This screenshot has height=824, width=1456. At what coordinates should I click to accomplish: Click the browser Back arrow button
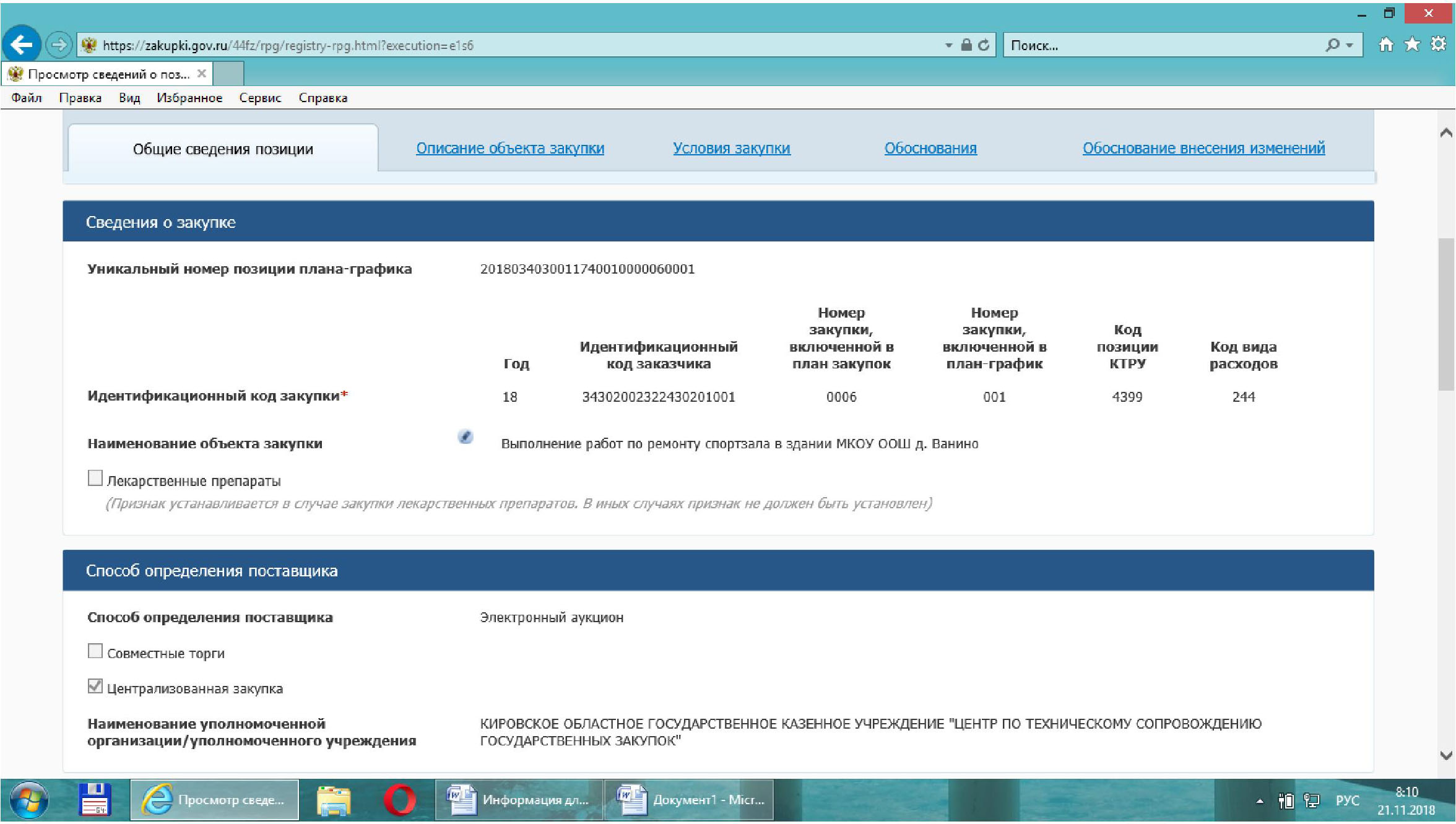pos(22,45)
